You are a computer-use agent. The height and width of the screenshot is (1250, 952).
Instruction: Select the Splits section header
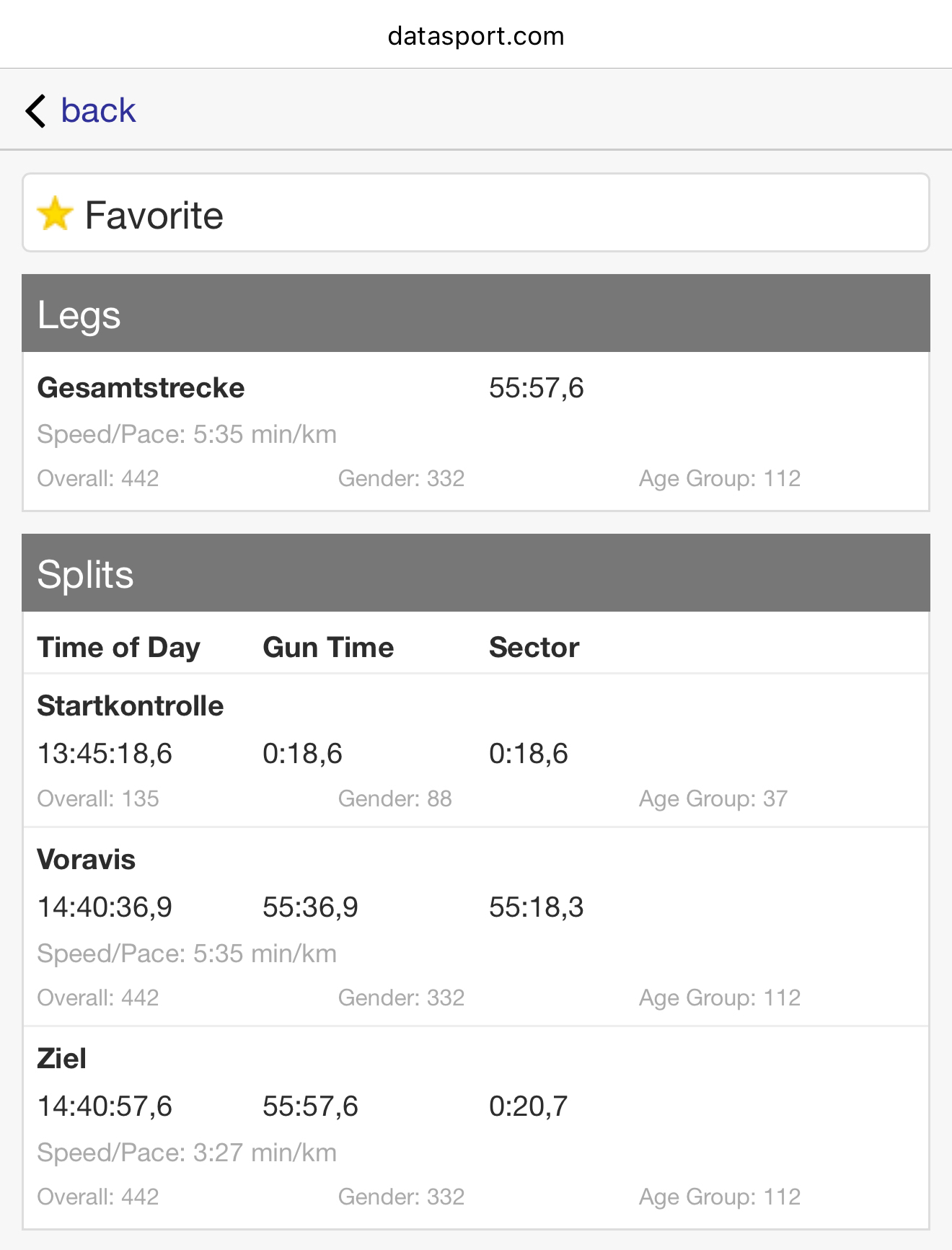pos(476,573)
